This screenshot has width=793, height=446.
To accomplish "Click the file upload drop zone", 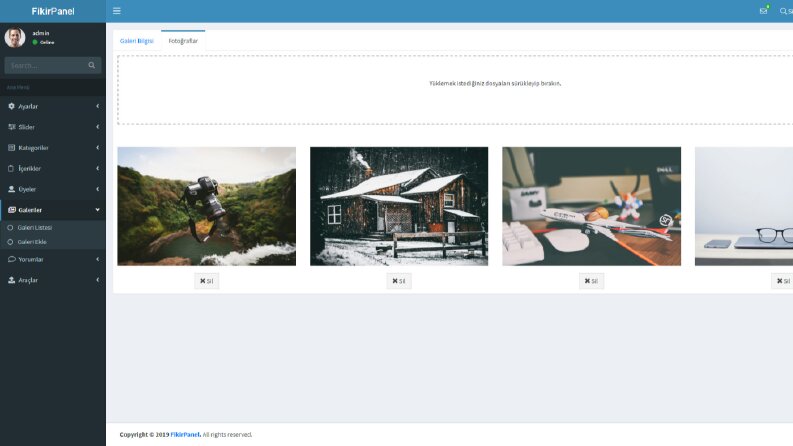I will point(455,90).
